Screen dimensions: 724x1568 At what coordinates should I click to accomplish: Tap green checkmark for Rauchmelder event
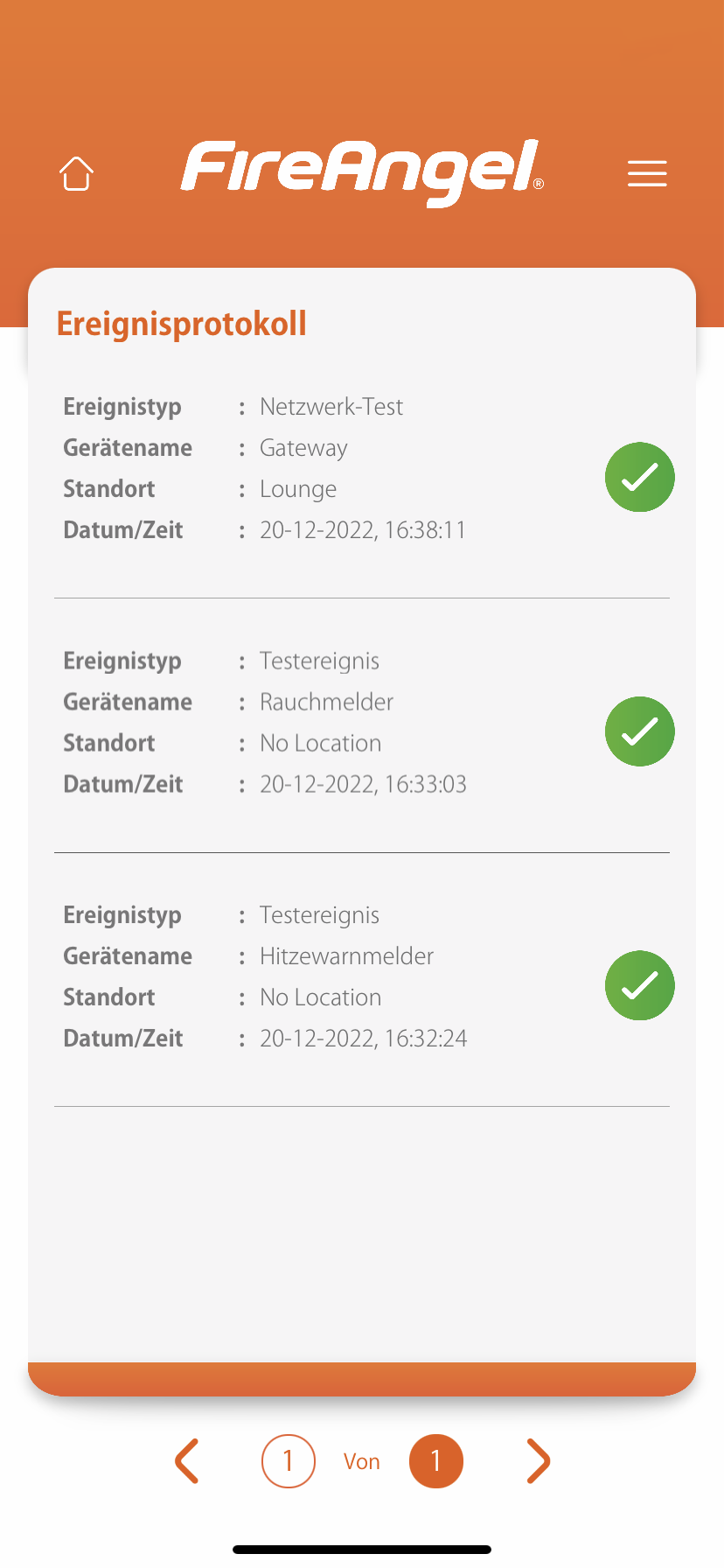[640, 731]
